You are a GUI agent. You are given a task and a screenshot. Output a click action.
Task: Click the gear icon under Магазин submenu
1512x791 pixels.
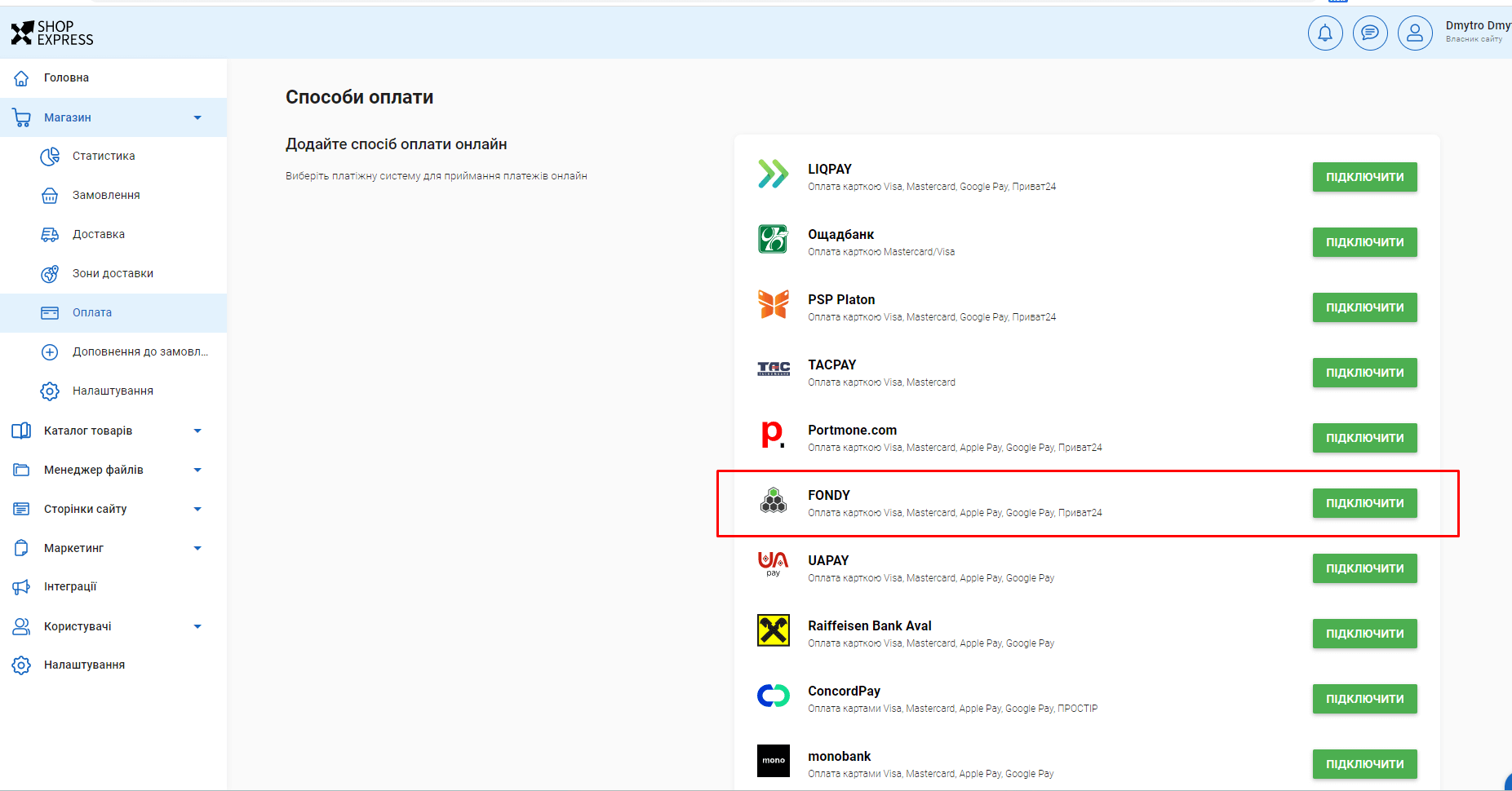click(50, 391)
